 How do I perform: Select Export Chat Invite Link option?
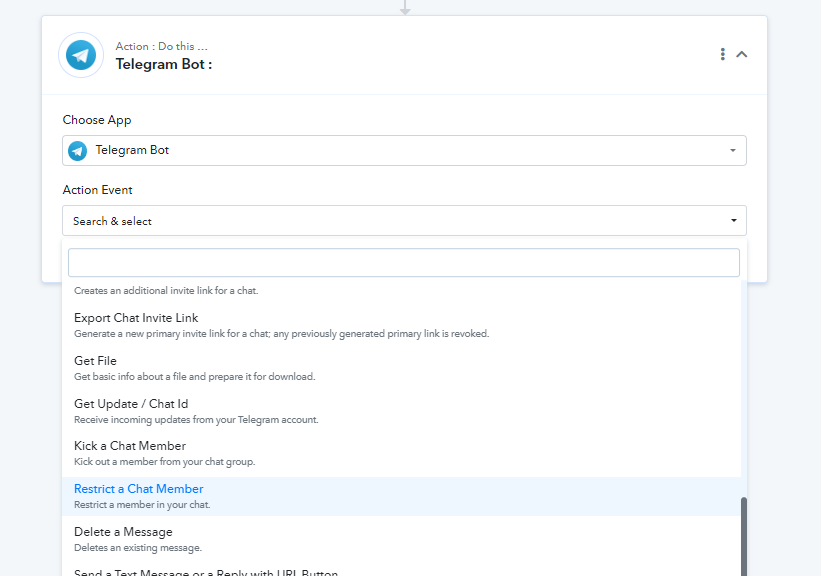[401, 325]
